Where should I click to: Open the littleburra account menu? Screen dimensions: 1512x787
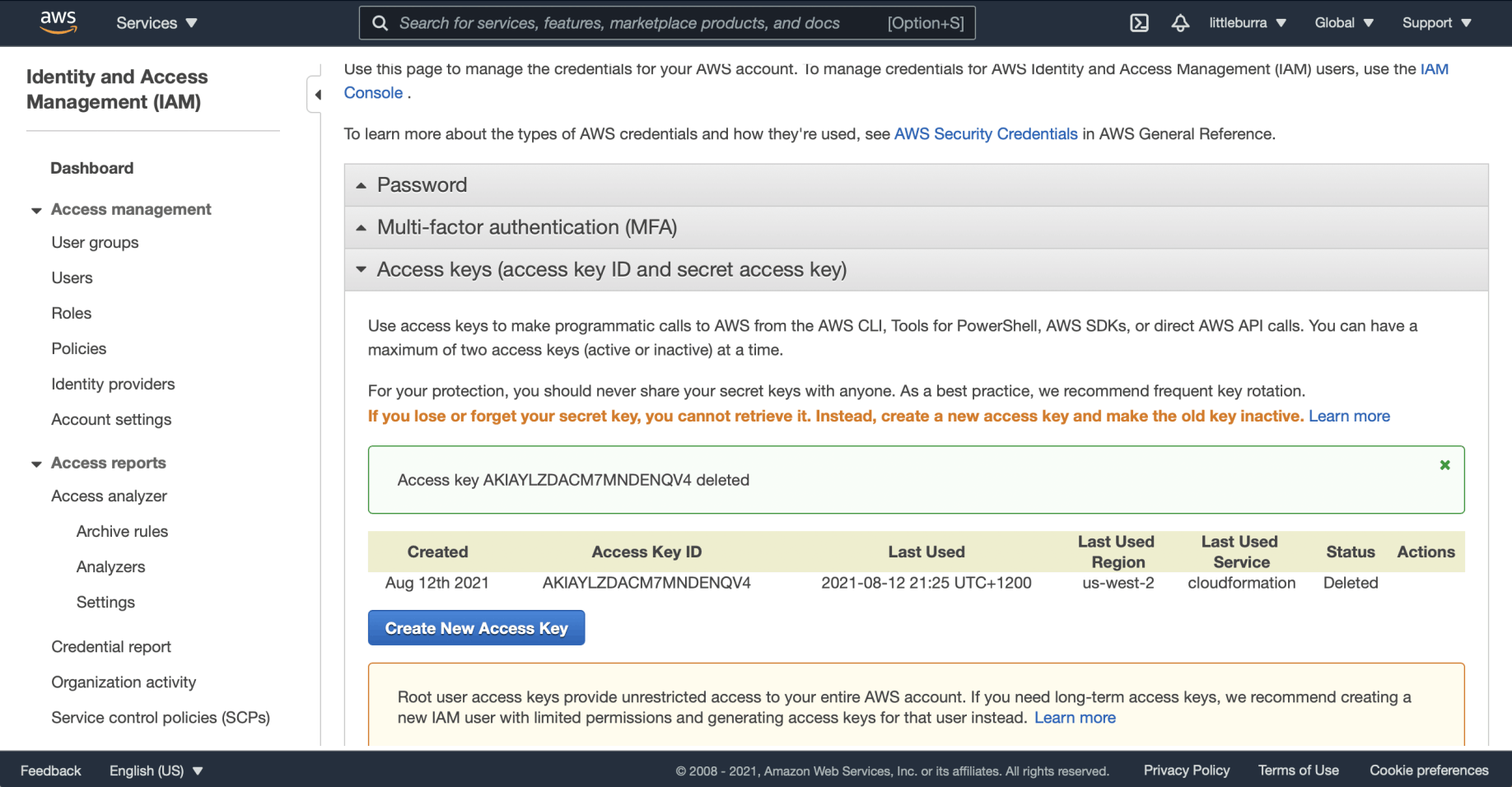[x=1247, y=23]
